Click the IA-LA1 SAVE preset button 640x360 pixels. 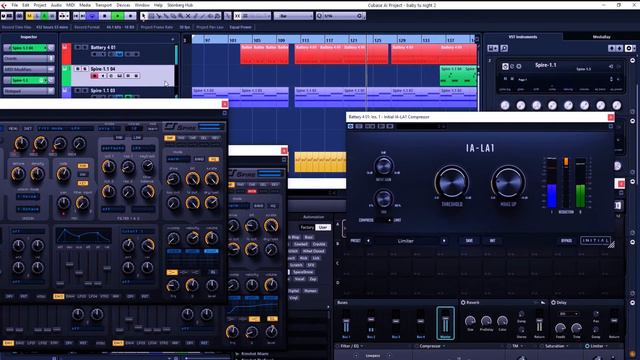469,241
